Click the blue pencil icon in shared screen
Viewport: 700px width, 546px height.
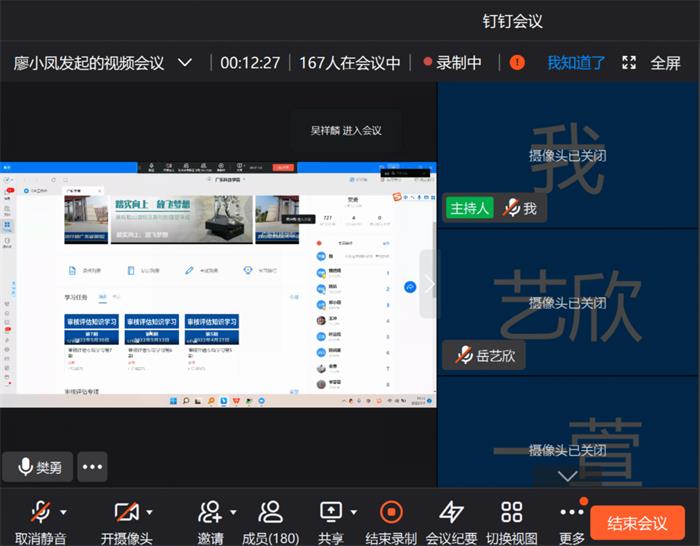(x=189, y=271)
